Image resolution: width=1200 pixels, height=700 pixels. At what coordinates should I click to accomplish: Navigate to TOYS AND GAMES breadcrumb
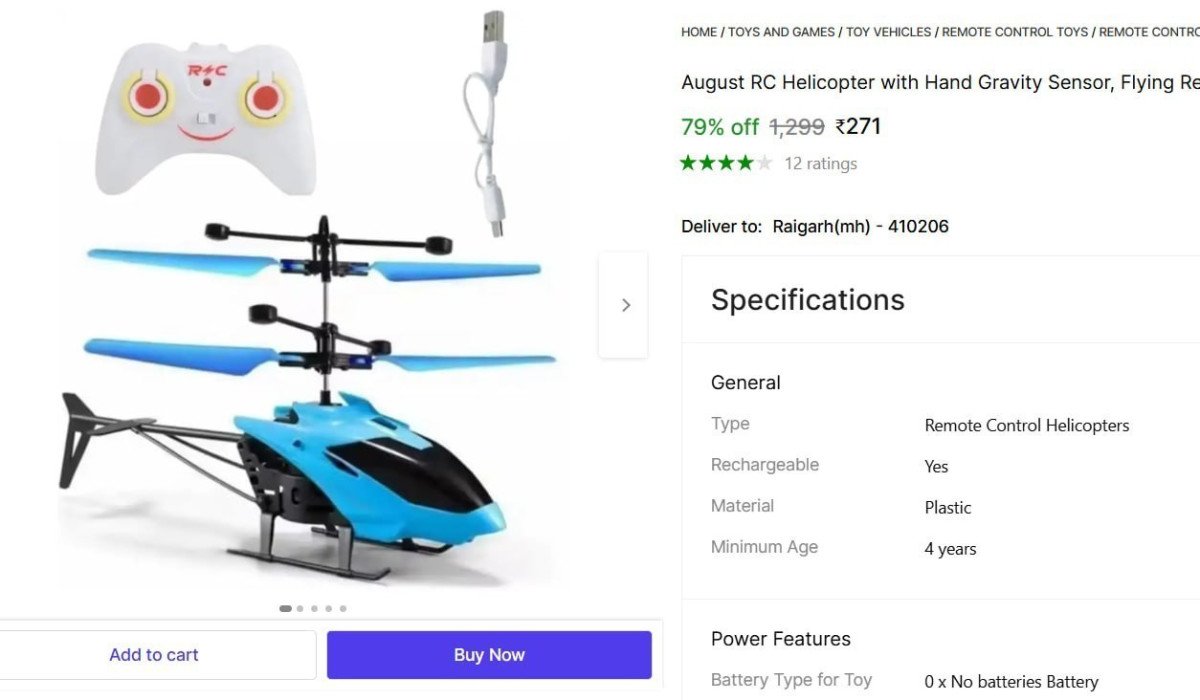(x=780, y=31)
